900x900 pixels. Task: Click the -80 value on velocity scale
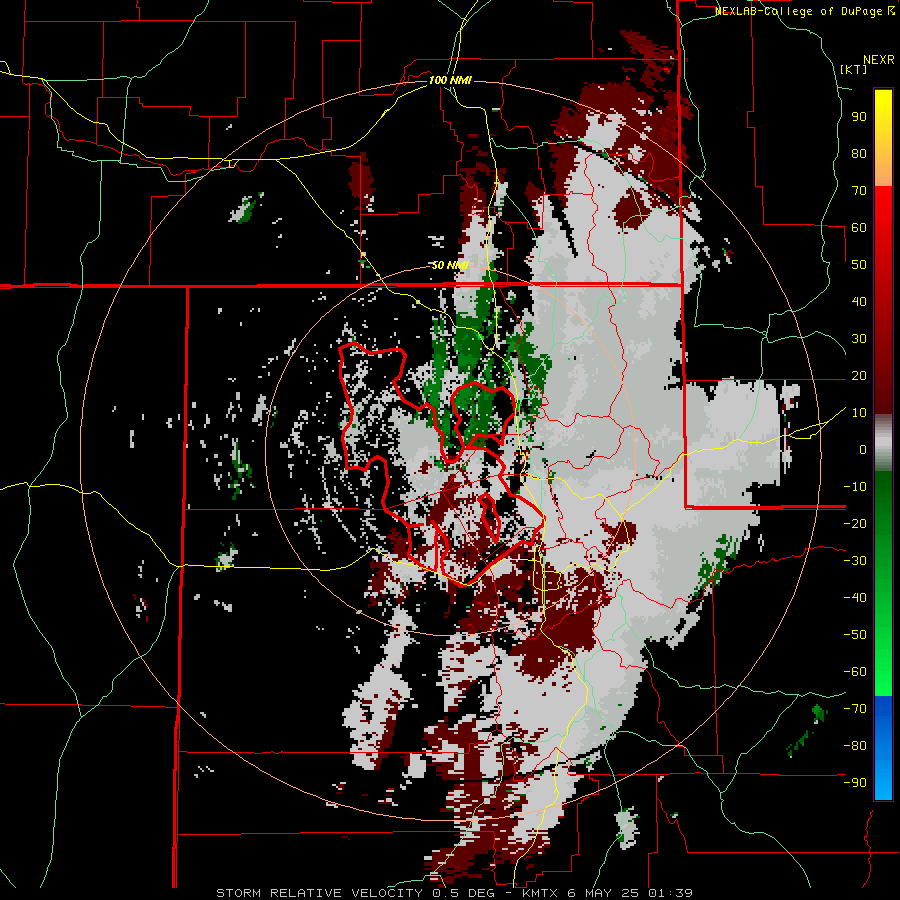click(855, 746)
